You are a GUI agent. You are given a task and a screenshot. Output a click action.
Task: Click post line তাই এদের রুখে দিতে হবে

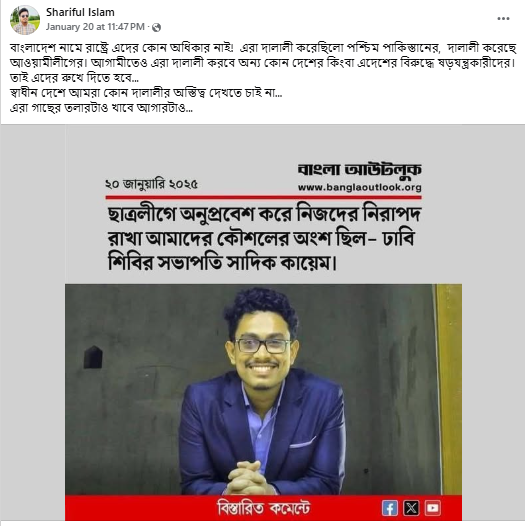tap(74, 78)
